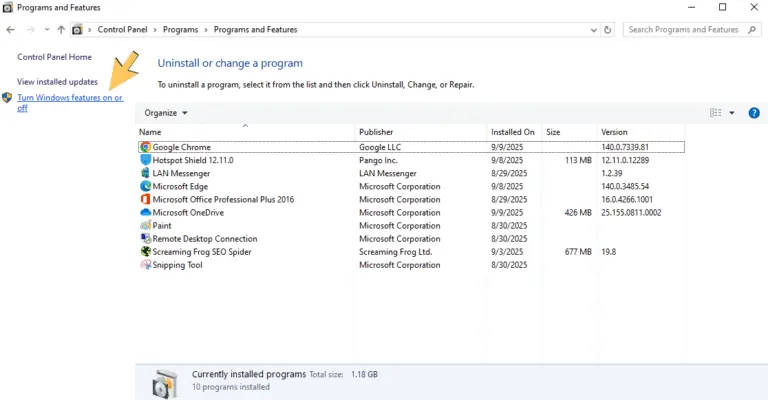Expand the address bar history dropdown
The height and width of the screenshot is (400, 768).
[594, 30]
